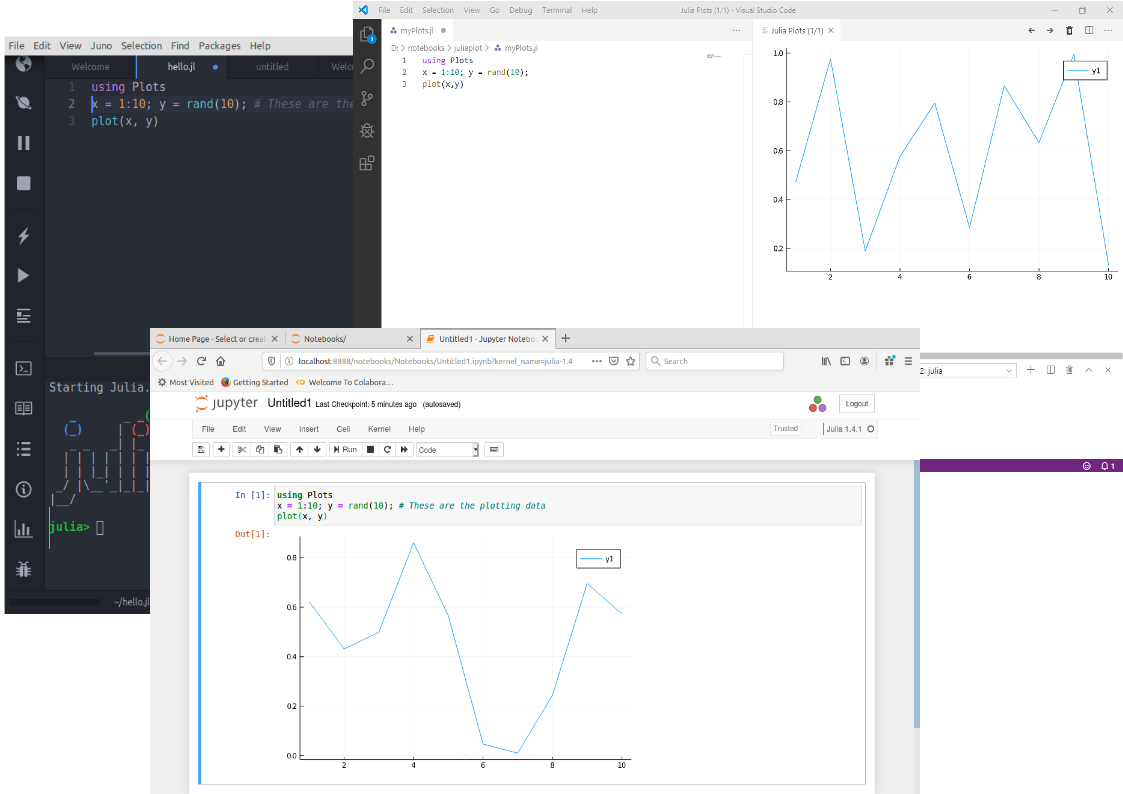Viewport: 1123px width, 794px height.
Task: Click Jupyter restart kernel icon
Action: click(387, 450)
